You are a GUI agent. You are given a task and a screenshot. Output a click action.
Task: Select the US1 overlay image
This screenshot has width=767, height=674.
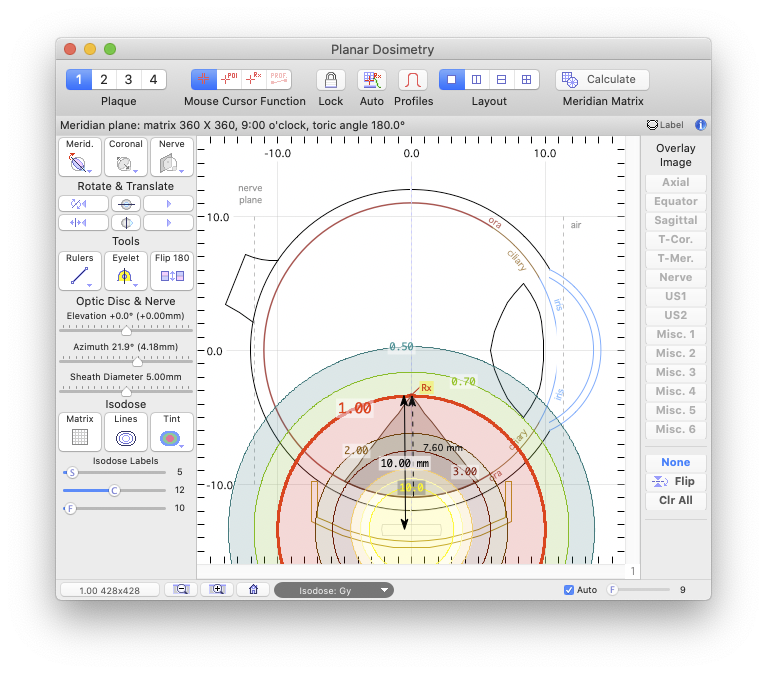[676, 296]
